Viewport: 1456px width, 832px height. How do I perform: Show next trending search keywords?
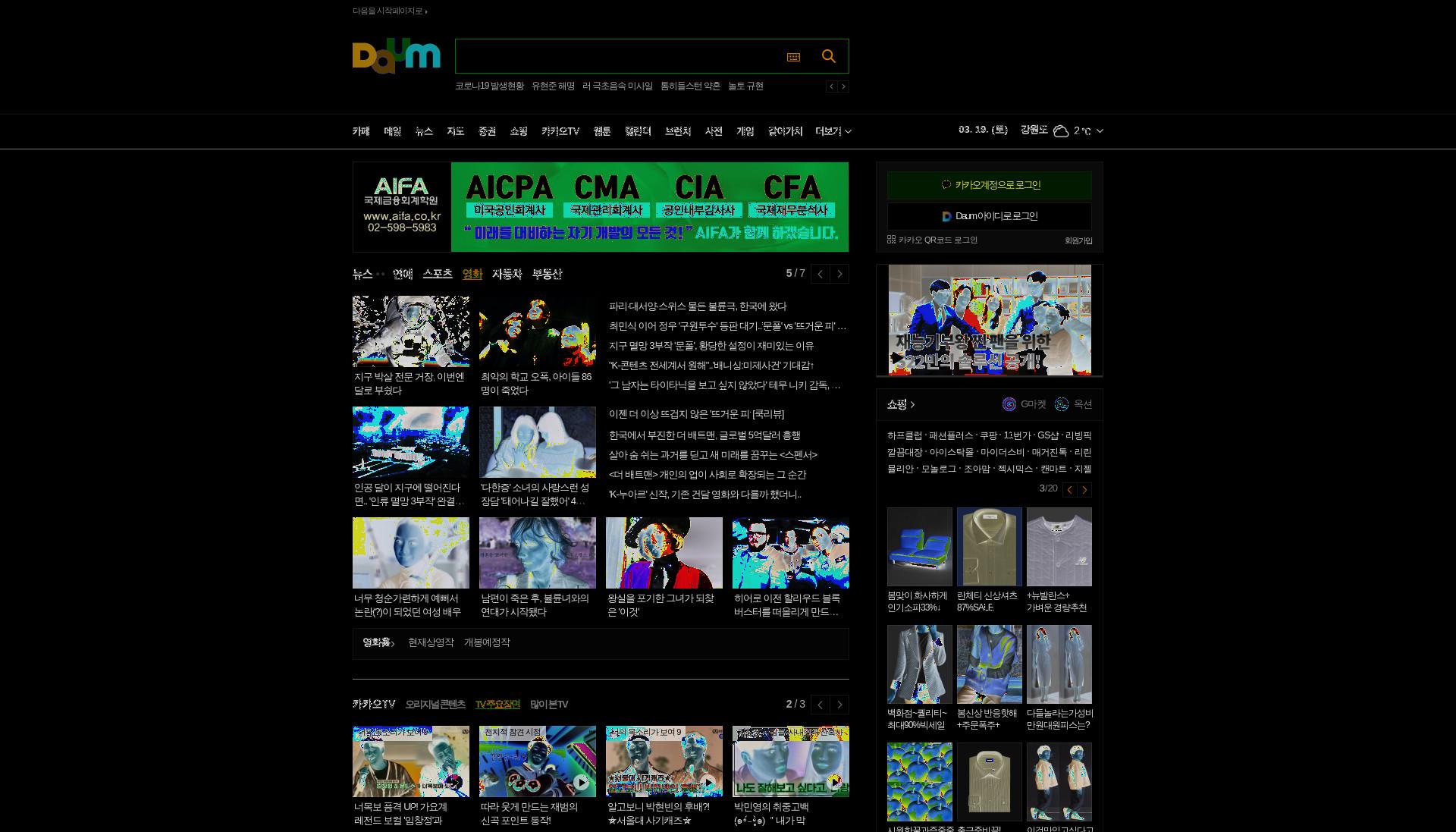(843, 86)
